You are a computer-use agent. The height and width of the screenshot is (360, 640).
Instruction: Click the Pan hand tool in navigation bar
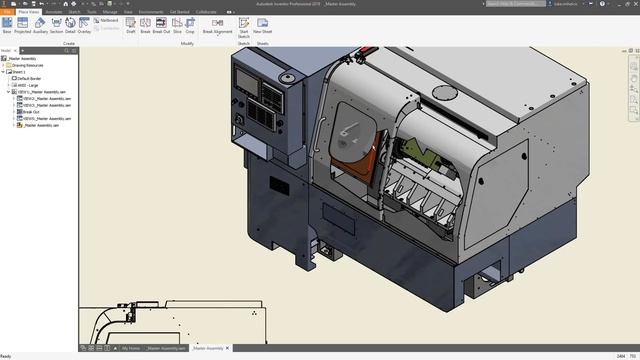click(x=633, y=78)
